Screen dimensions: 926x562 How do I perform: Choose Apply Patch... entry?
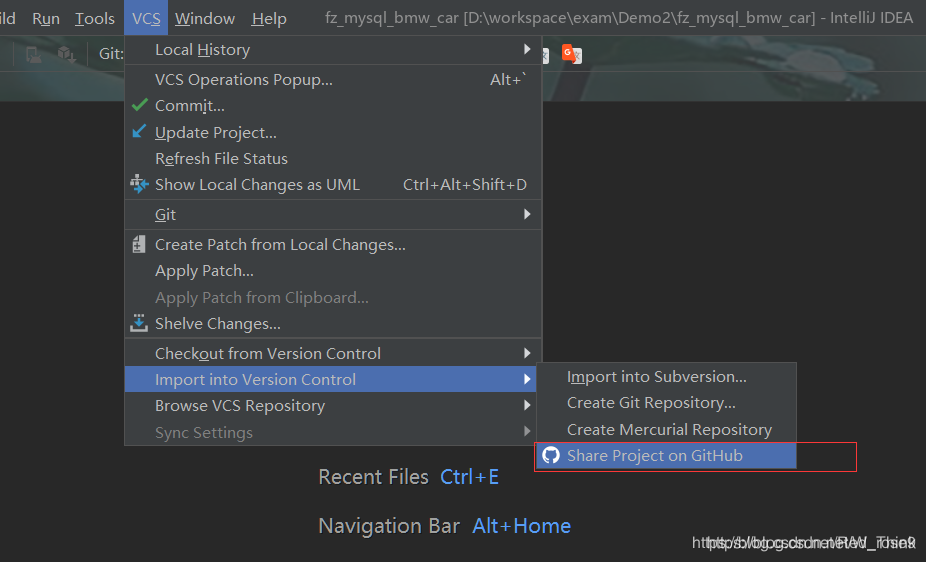[333, 271]
